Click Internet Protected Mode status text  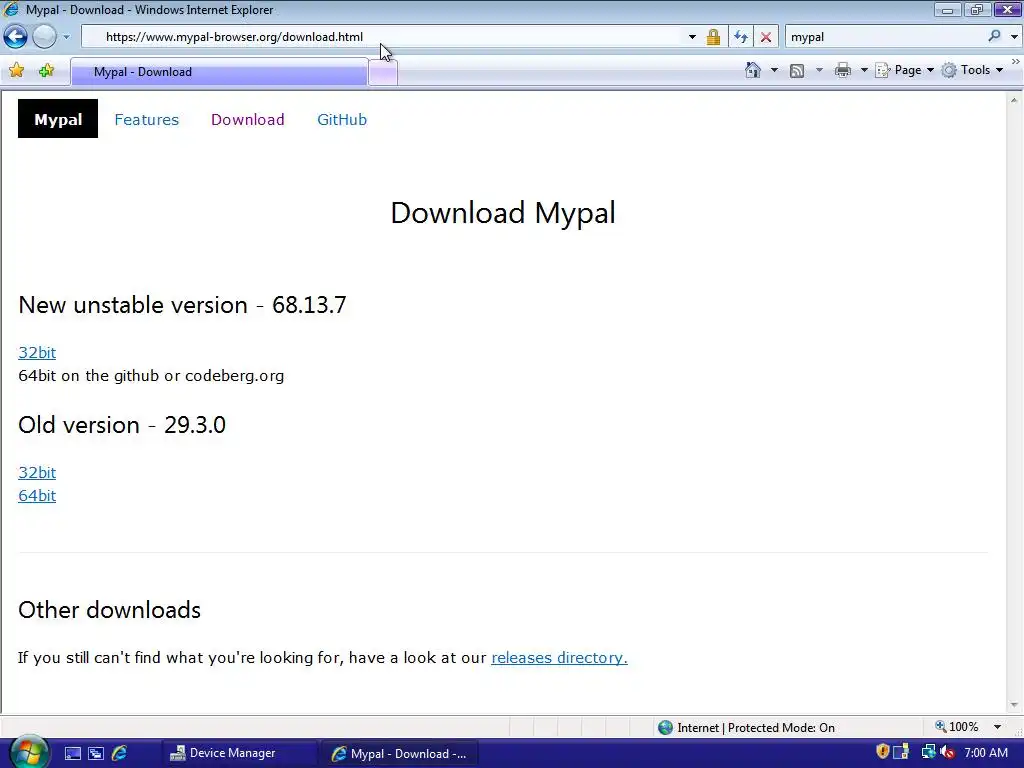pos(756,728)
